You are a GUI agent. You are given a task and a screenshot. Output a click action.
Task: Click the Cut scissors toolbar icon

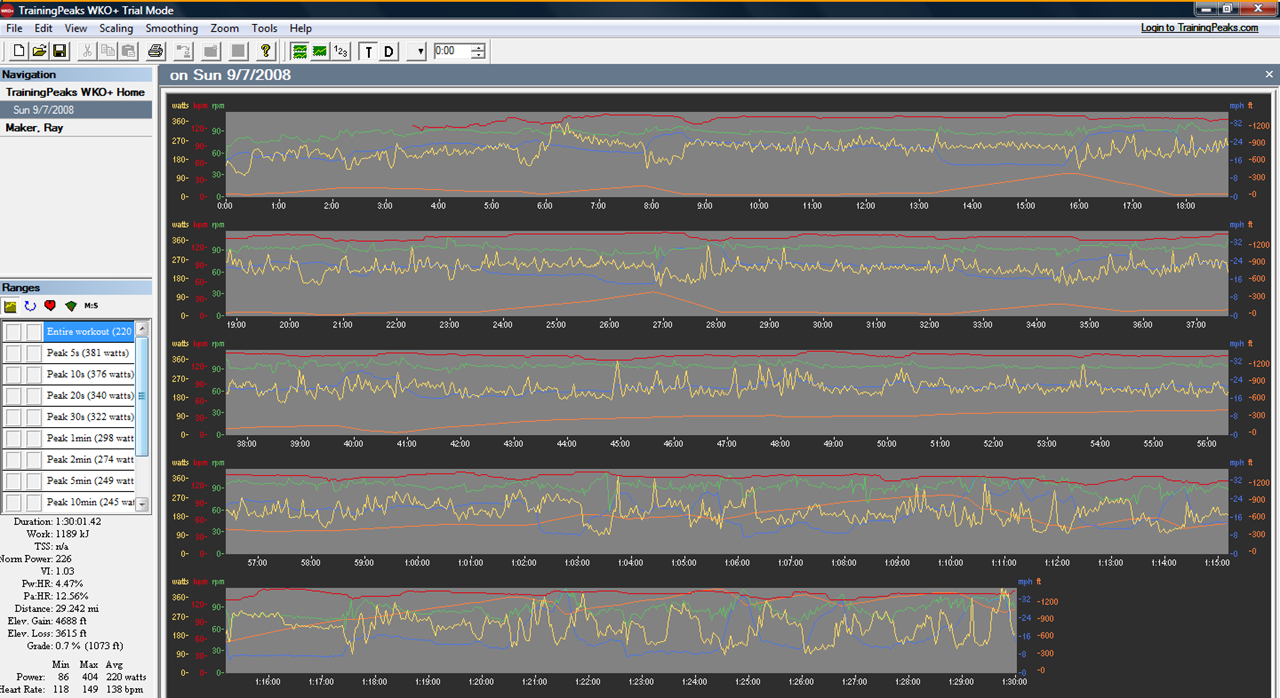pos(88,50)
